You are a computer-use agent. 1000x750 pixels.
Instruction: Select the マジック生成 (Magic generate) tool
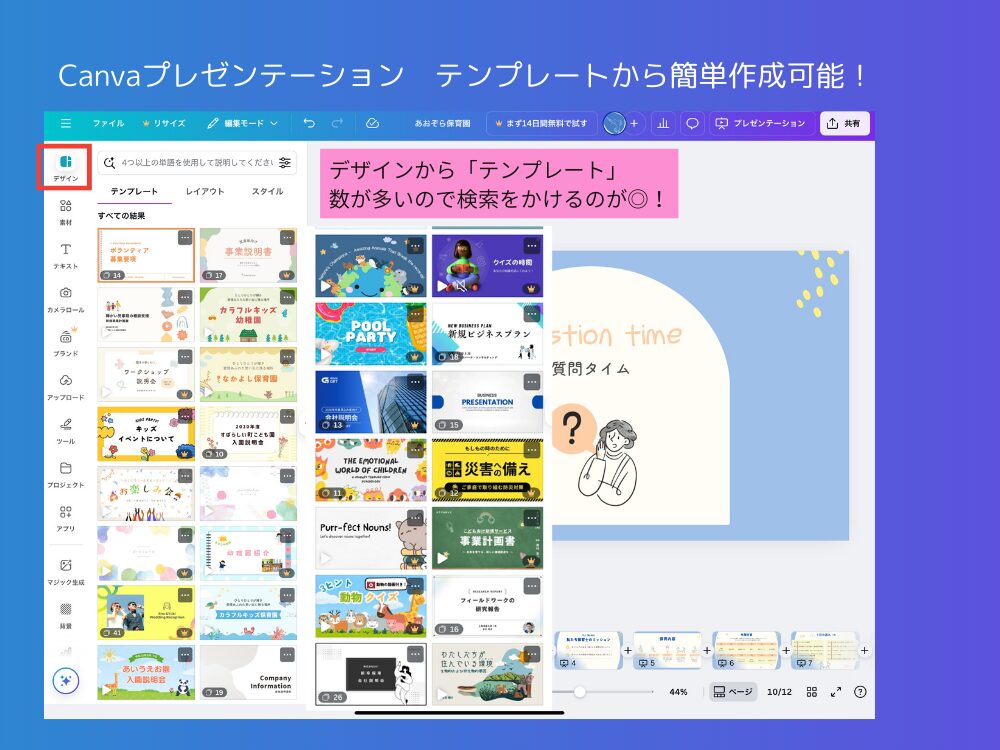point(64,573)
